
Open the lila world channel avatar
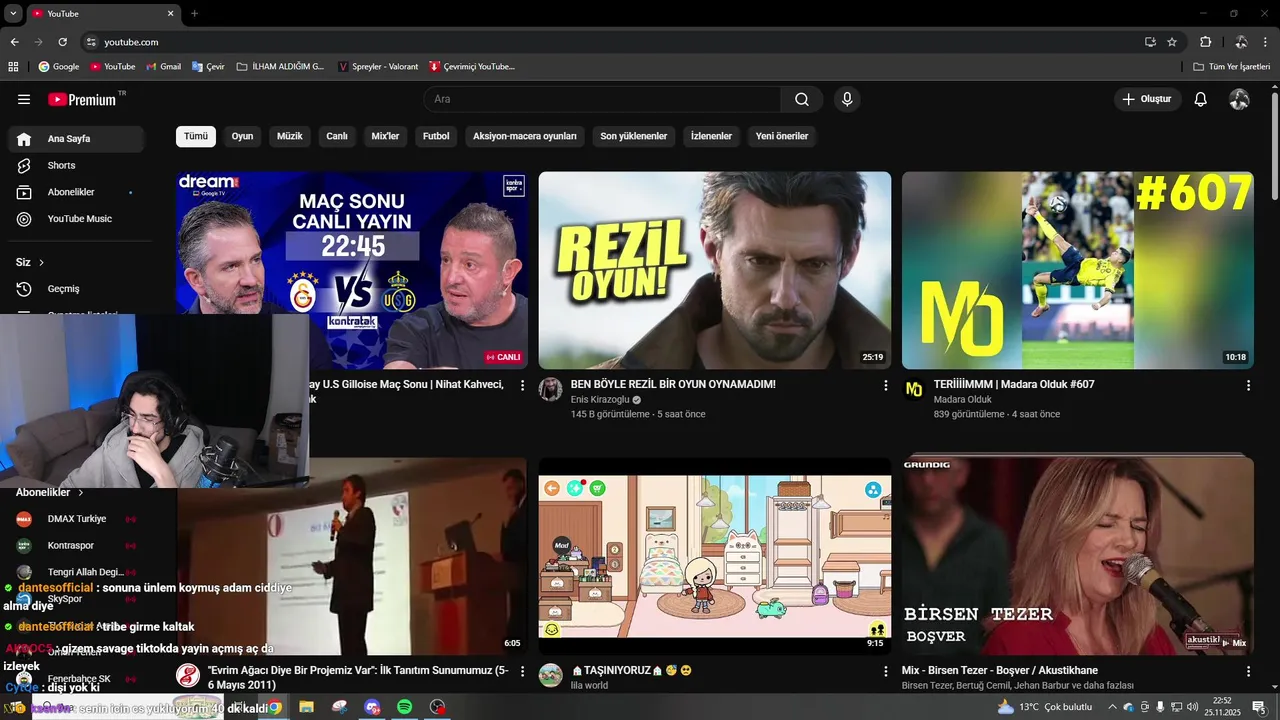point(550,675)
